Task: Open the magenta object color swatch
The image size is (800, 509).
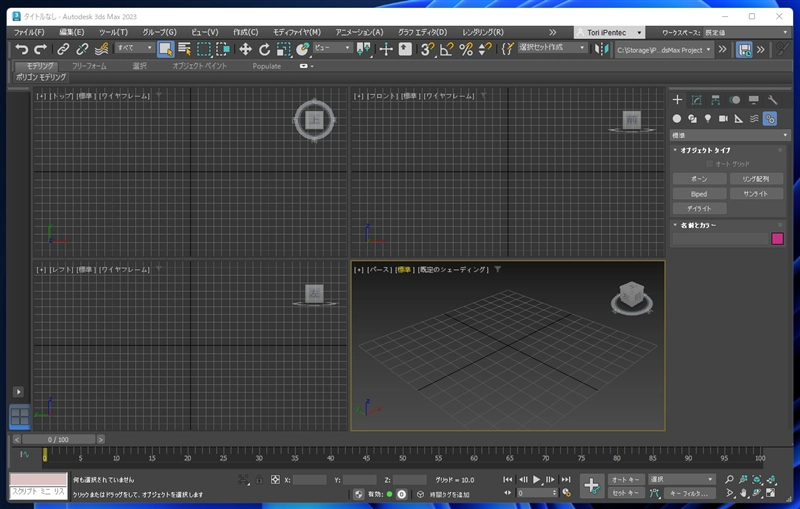Action: click(777, 239)
